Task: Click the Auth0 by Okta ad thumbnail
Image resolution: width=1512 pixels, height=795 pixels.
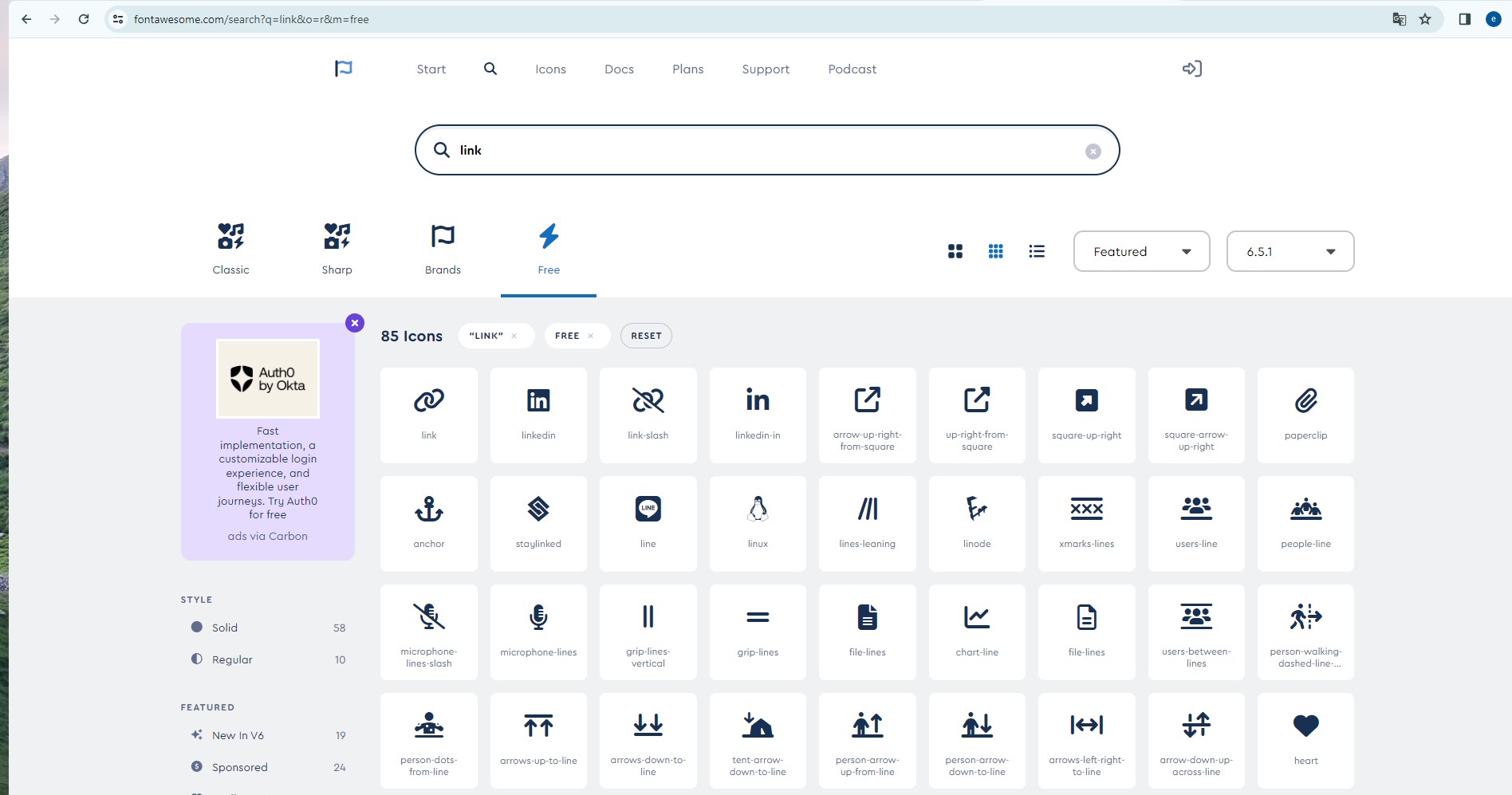Action: 268,379
